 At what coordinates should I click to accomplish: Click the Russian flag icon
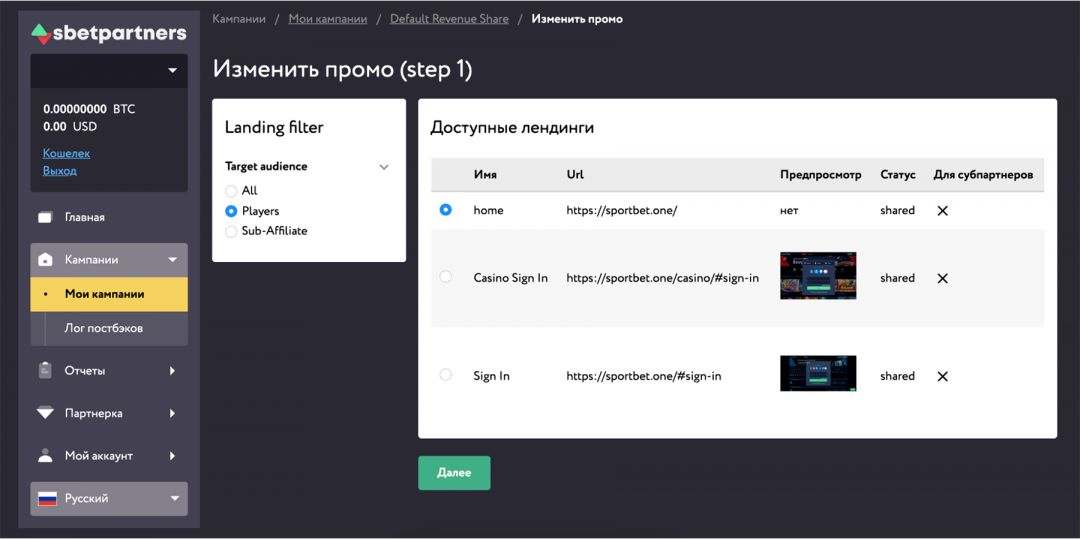[47, 498]
